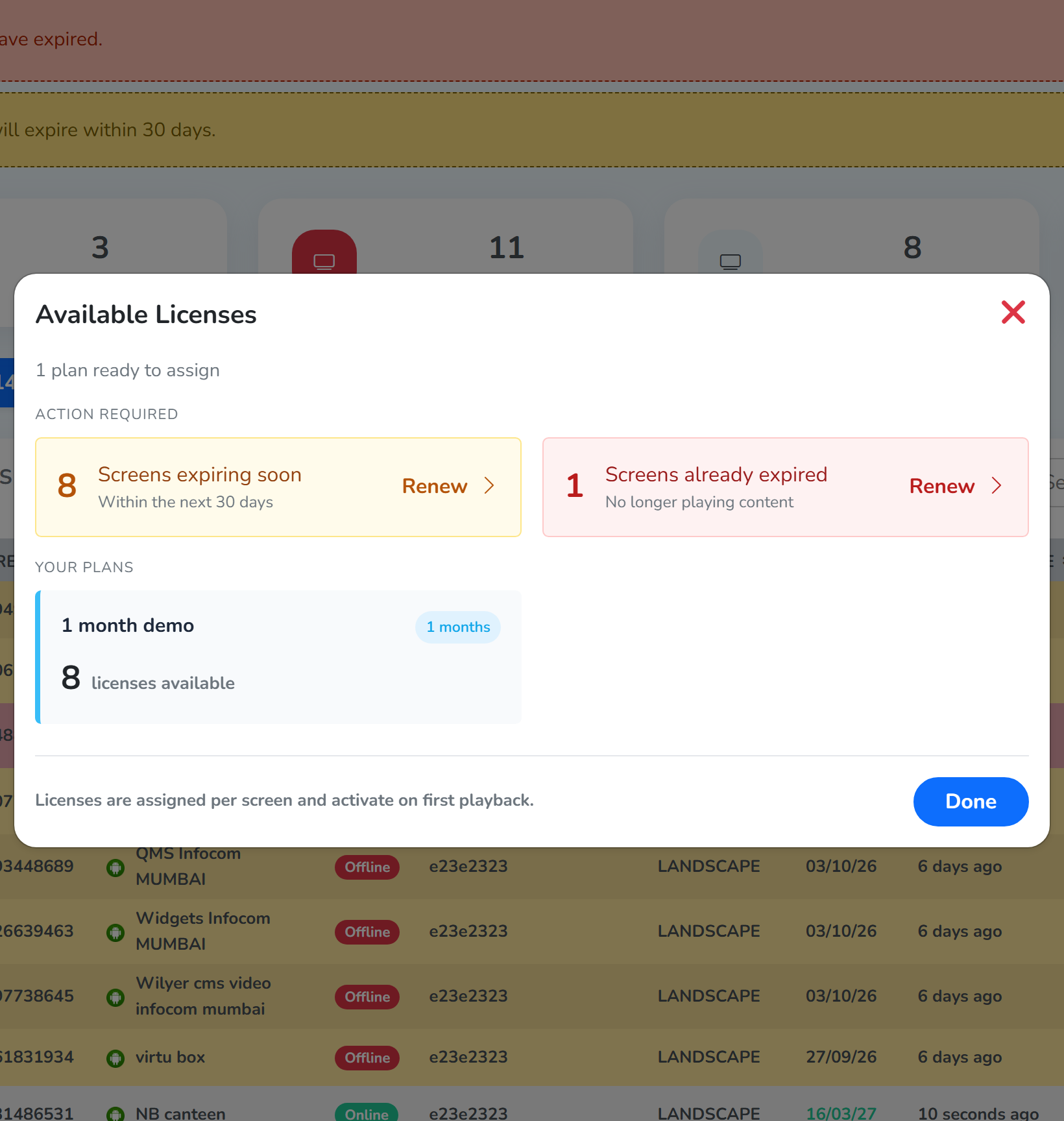
Task: Click Offline badge in Wilyer cms video row
Action: click(367, 997)
